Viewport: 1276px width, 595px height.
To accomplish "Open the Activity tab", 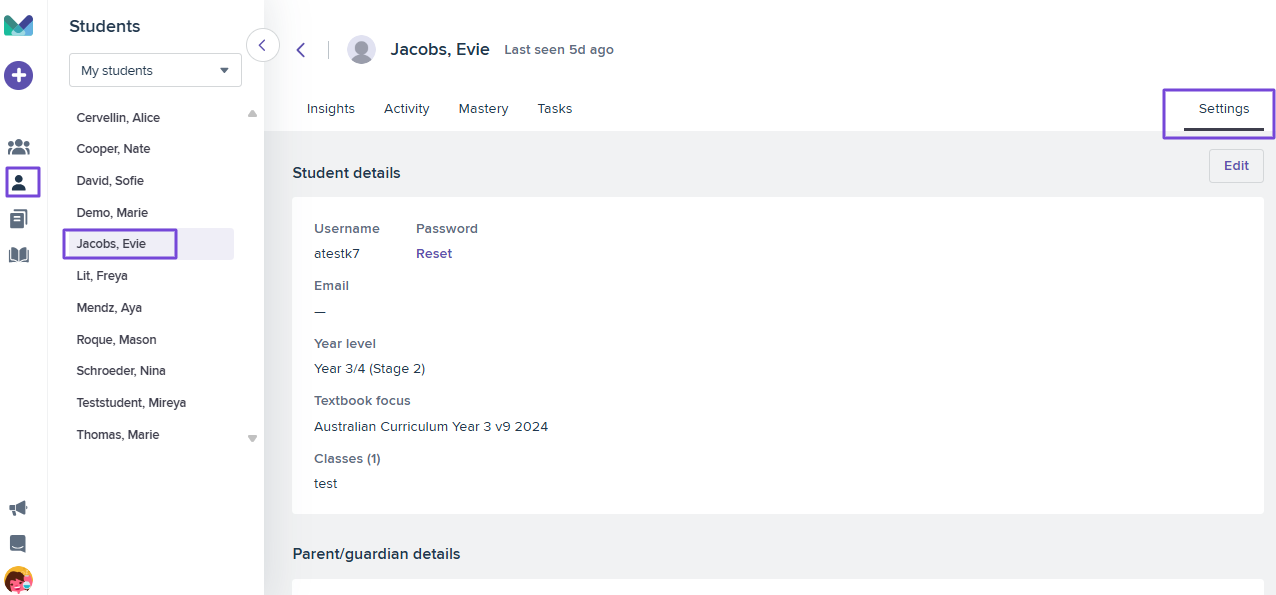I will click(x=407, y=108).
